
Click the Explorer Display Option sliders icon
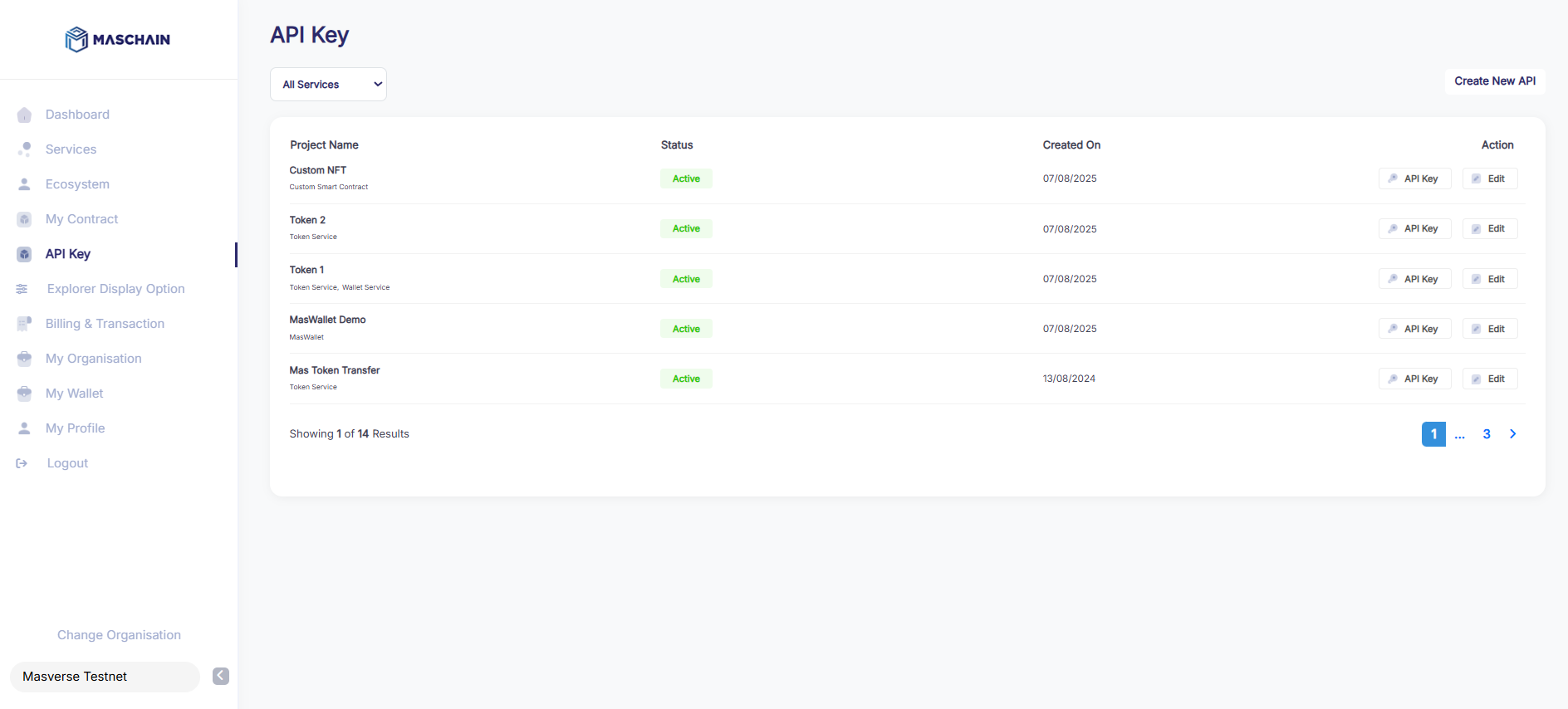pyautogui.click(x=22, y=289)
